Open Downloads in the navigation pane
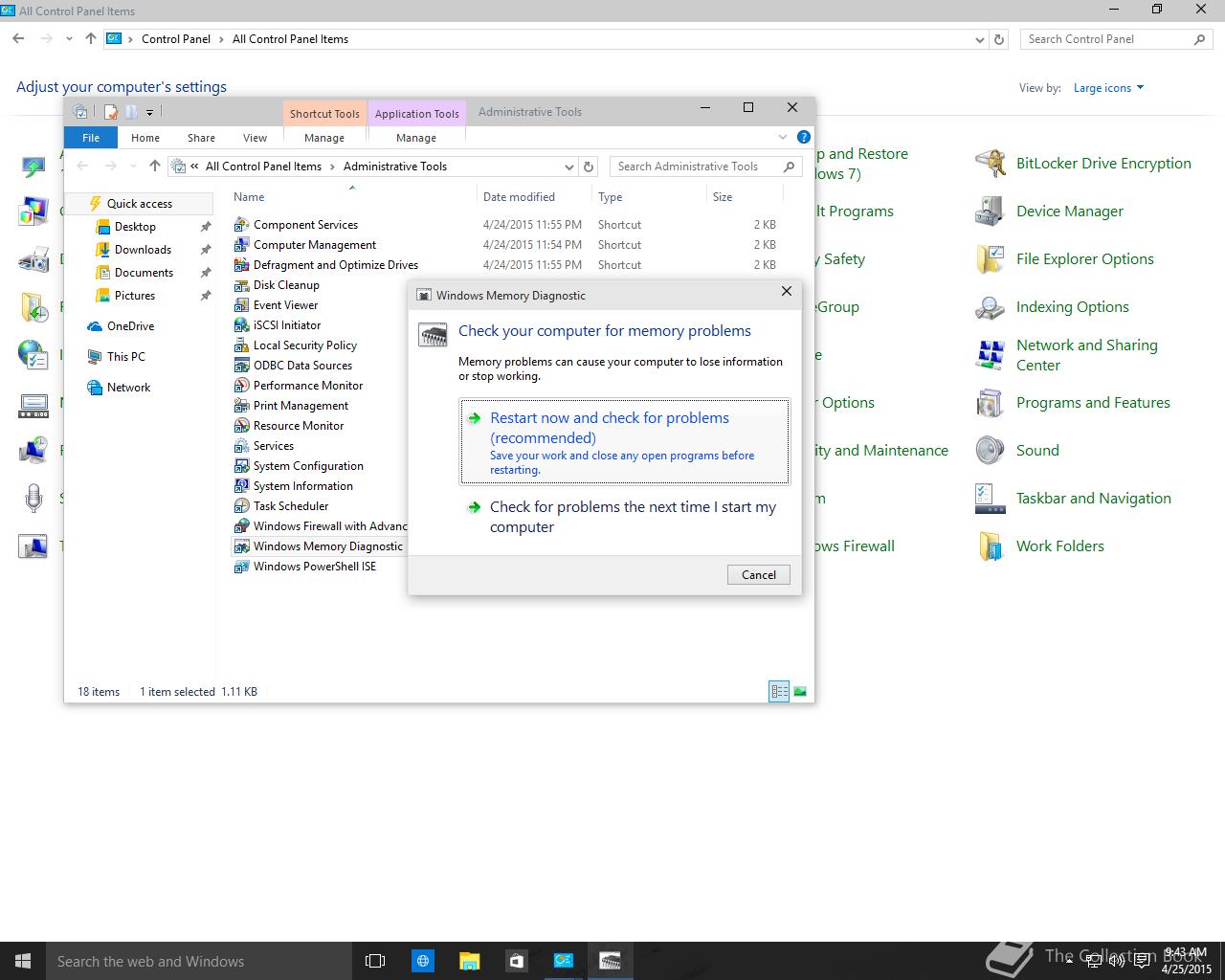The image size is (1225, 980). tap(143, 250)
